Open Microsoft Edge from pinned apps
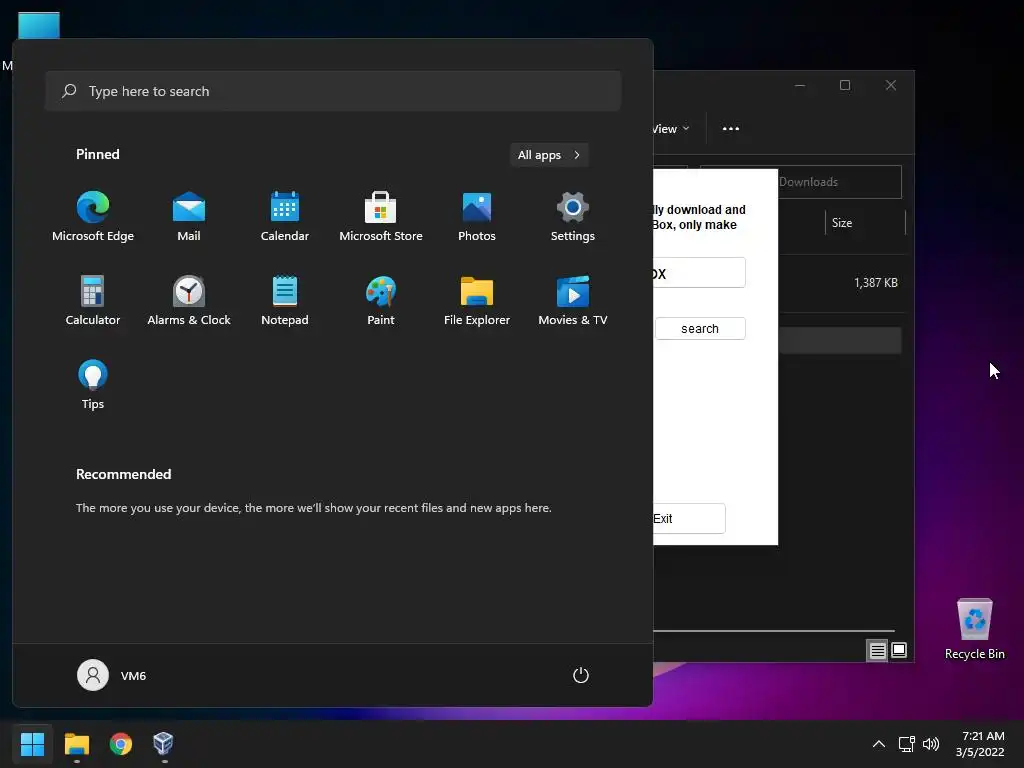 pos(93,217)
